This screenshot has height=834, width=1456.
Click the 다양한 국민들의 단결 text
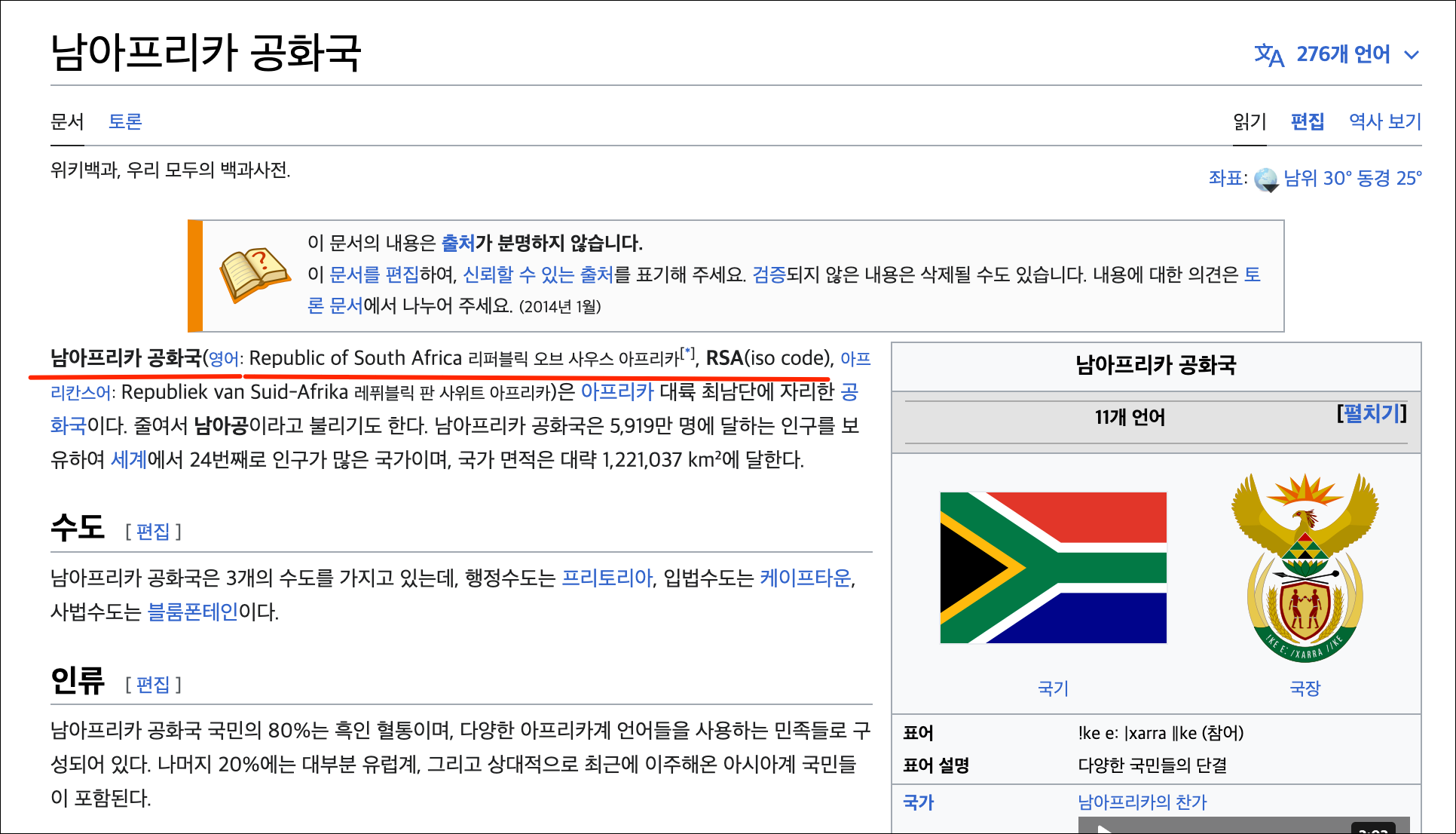coord(1153,765)
